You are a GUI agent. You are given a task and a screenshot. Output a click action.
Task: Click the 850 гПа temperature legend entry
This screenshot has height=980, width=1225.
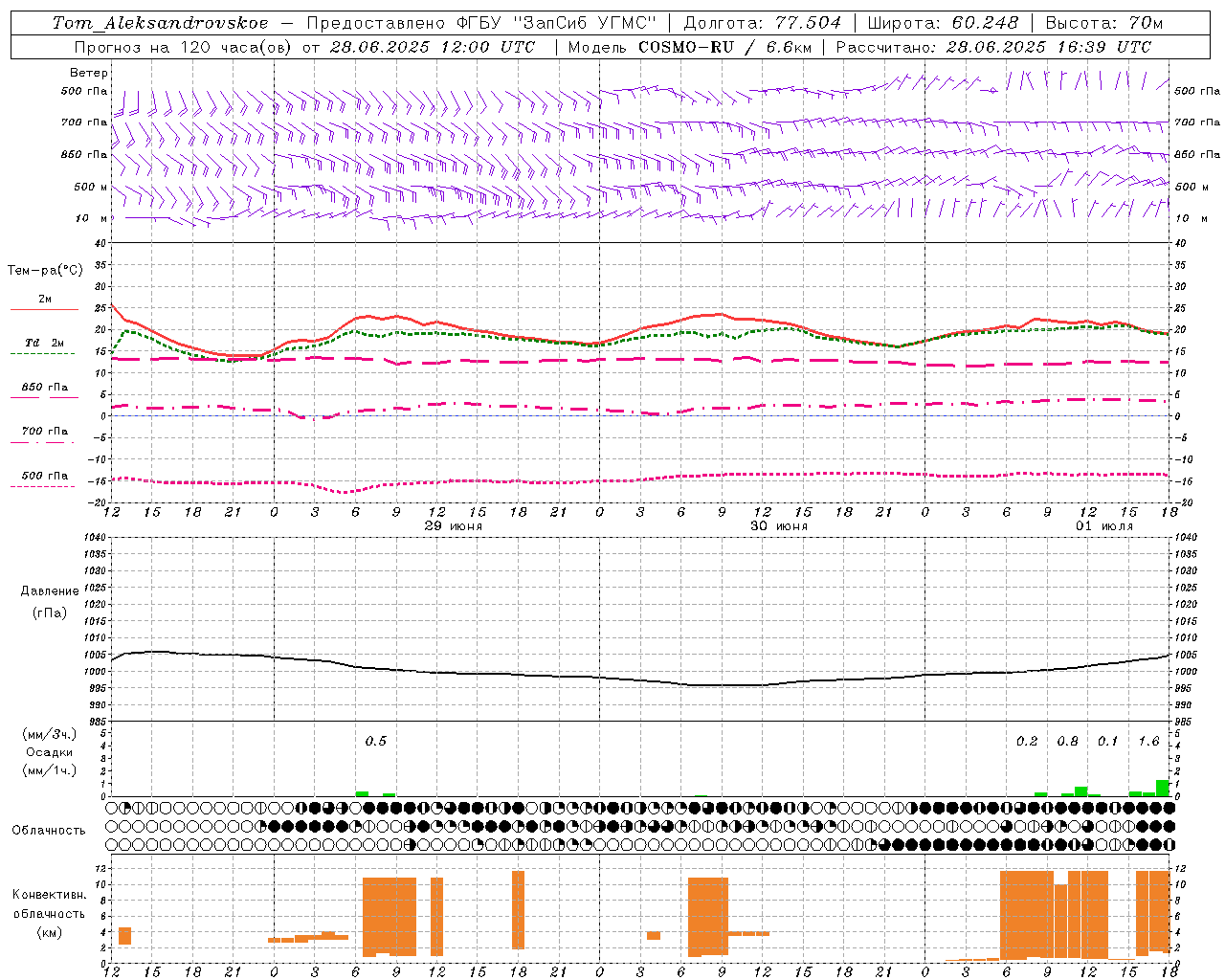pos(44,391)
